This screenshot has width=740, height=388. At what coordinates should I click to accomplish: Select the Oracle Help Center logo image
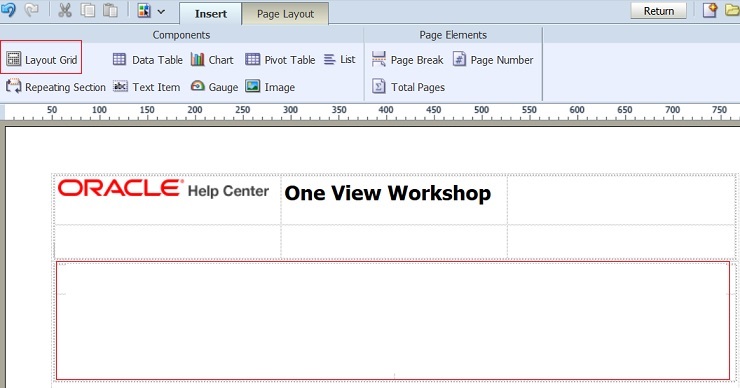click(x=163, y=189)
